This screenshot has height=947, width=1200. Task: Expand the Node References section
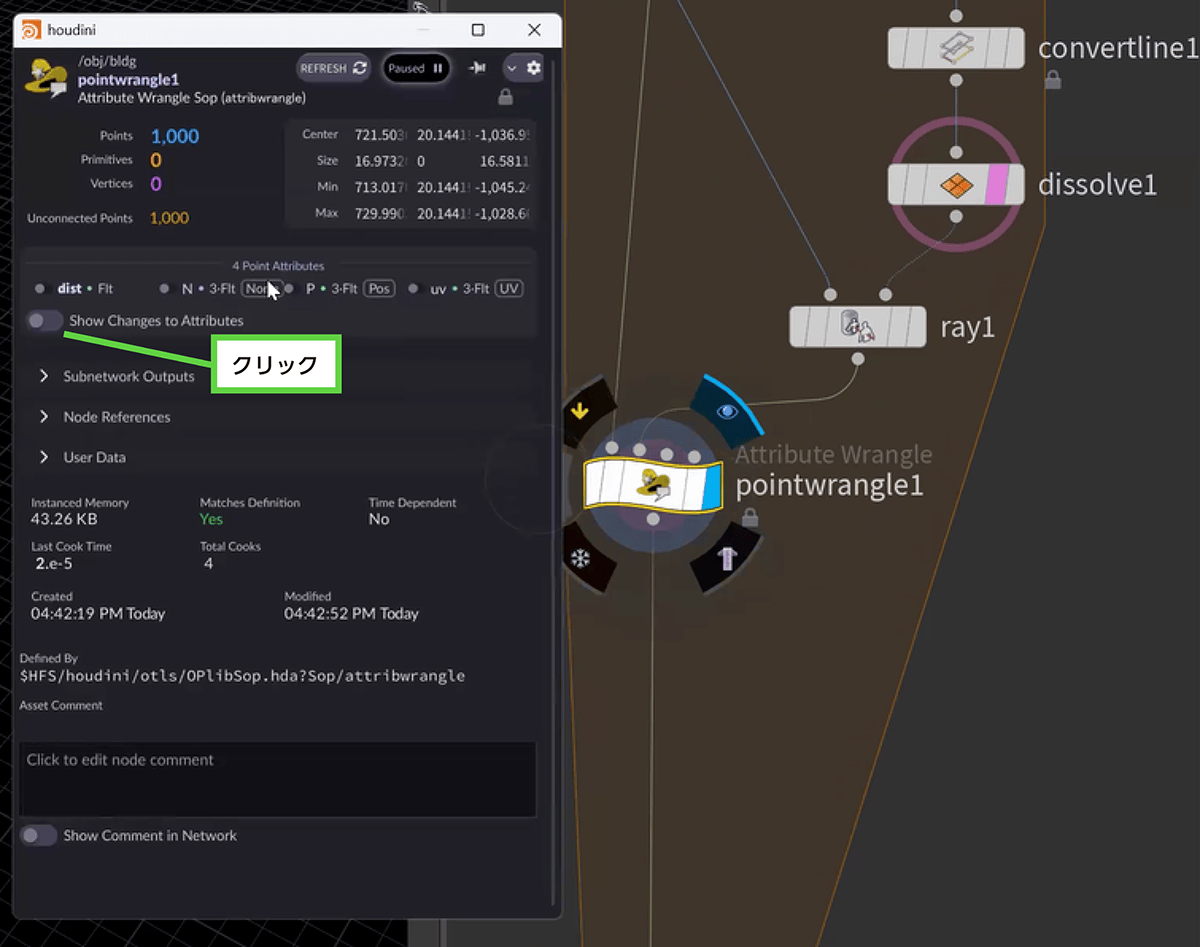tap(44, 417)
